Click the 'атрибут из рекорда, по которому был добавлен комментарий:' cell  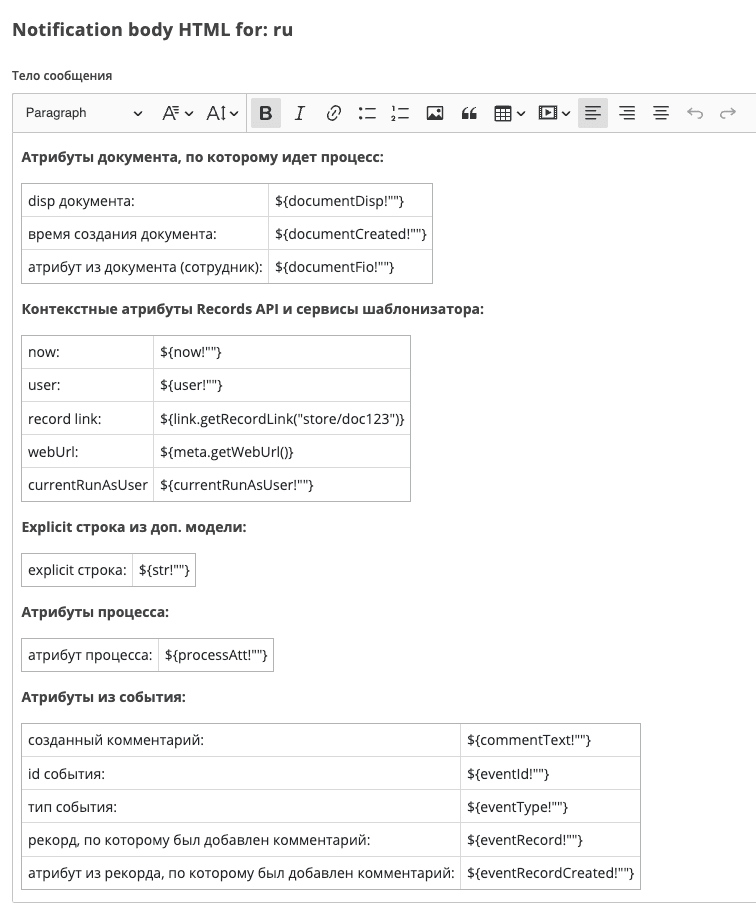[x=241, y=873]
